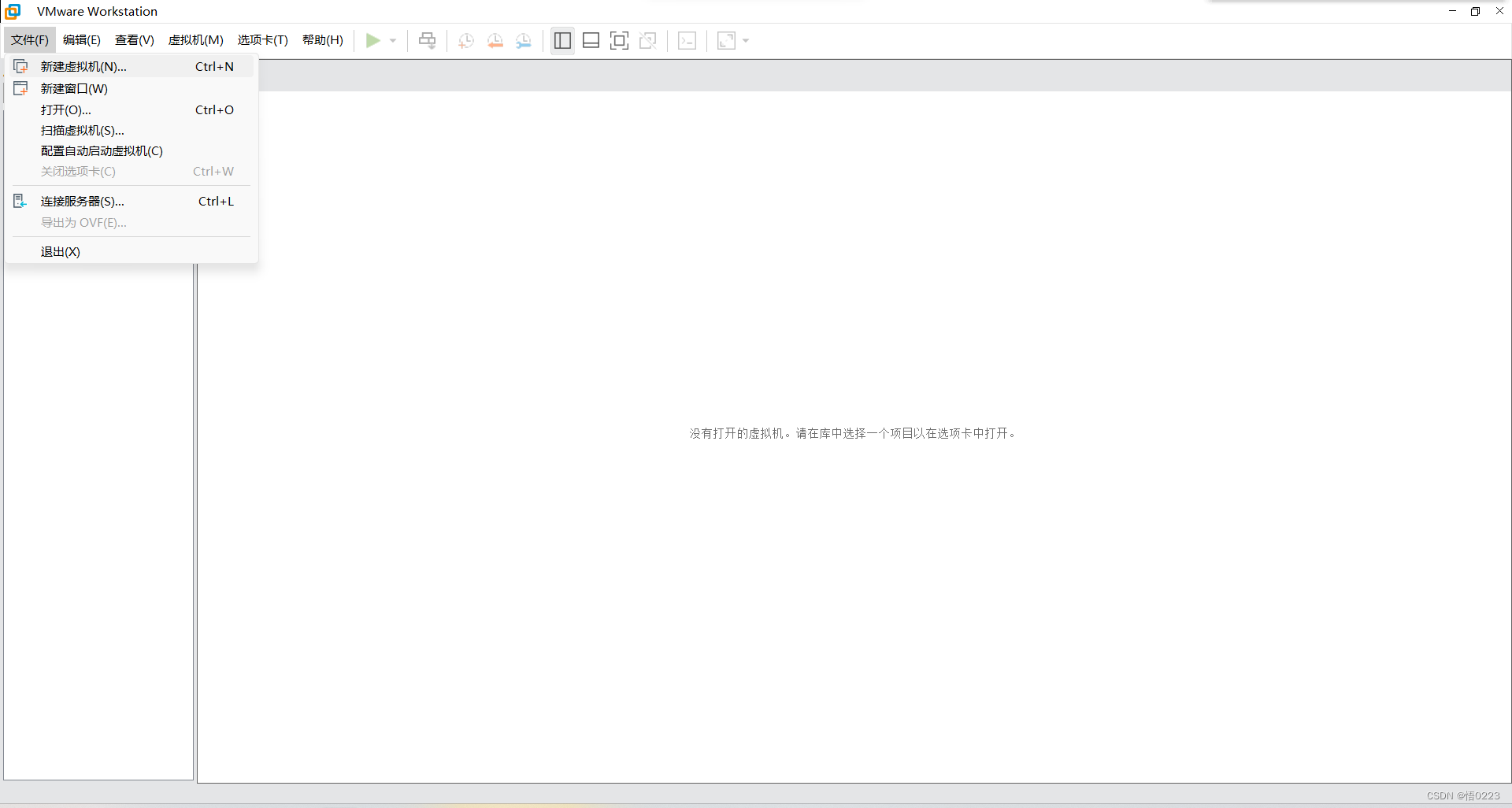This screenshot has width=1512, height=808.
Task: Click the send Ctrl+Alt+Del toolbar icon
Action: [427, 40]
